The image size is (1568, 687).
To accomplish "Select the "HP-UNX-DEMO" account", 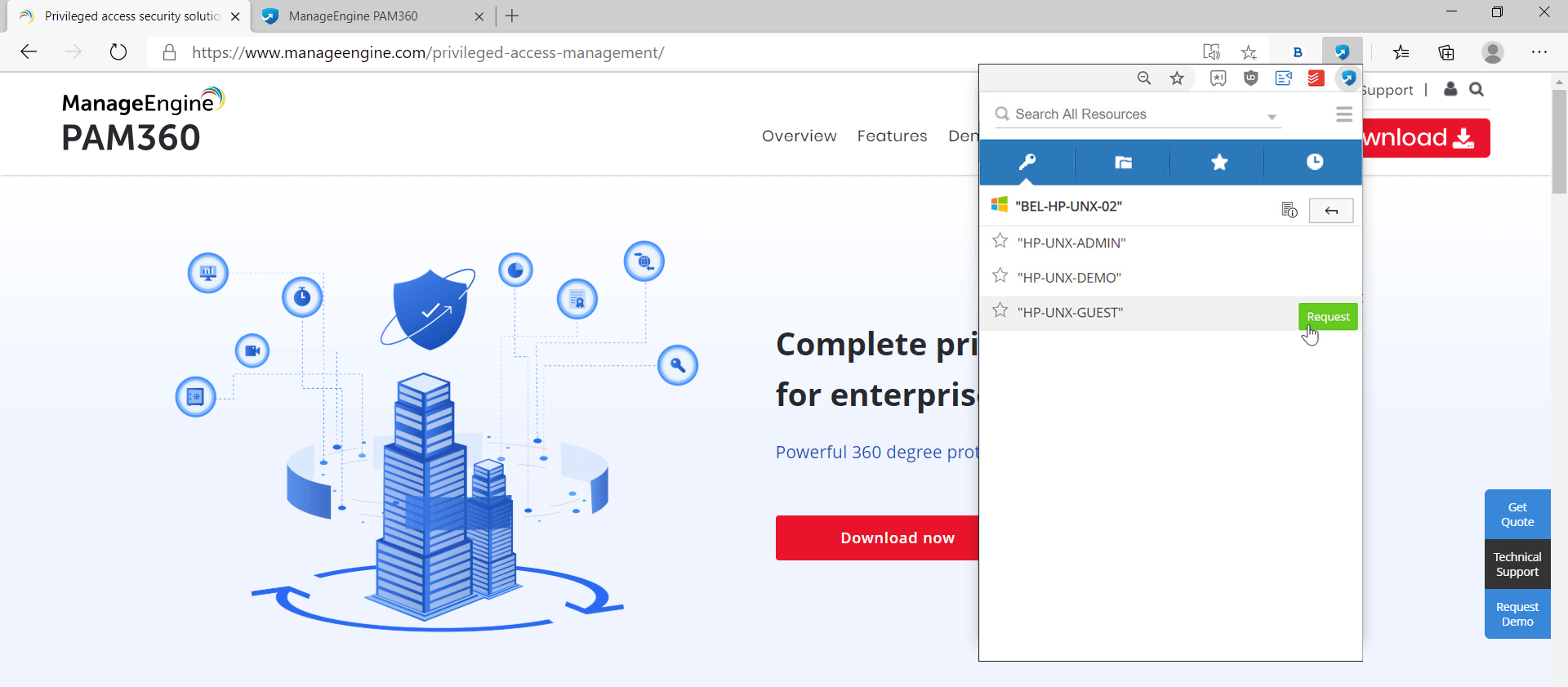I will (1069, 278).
